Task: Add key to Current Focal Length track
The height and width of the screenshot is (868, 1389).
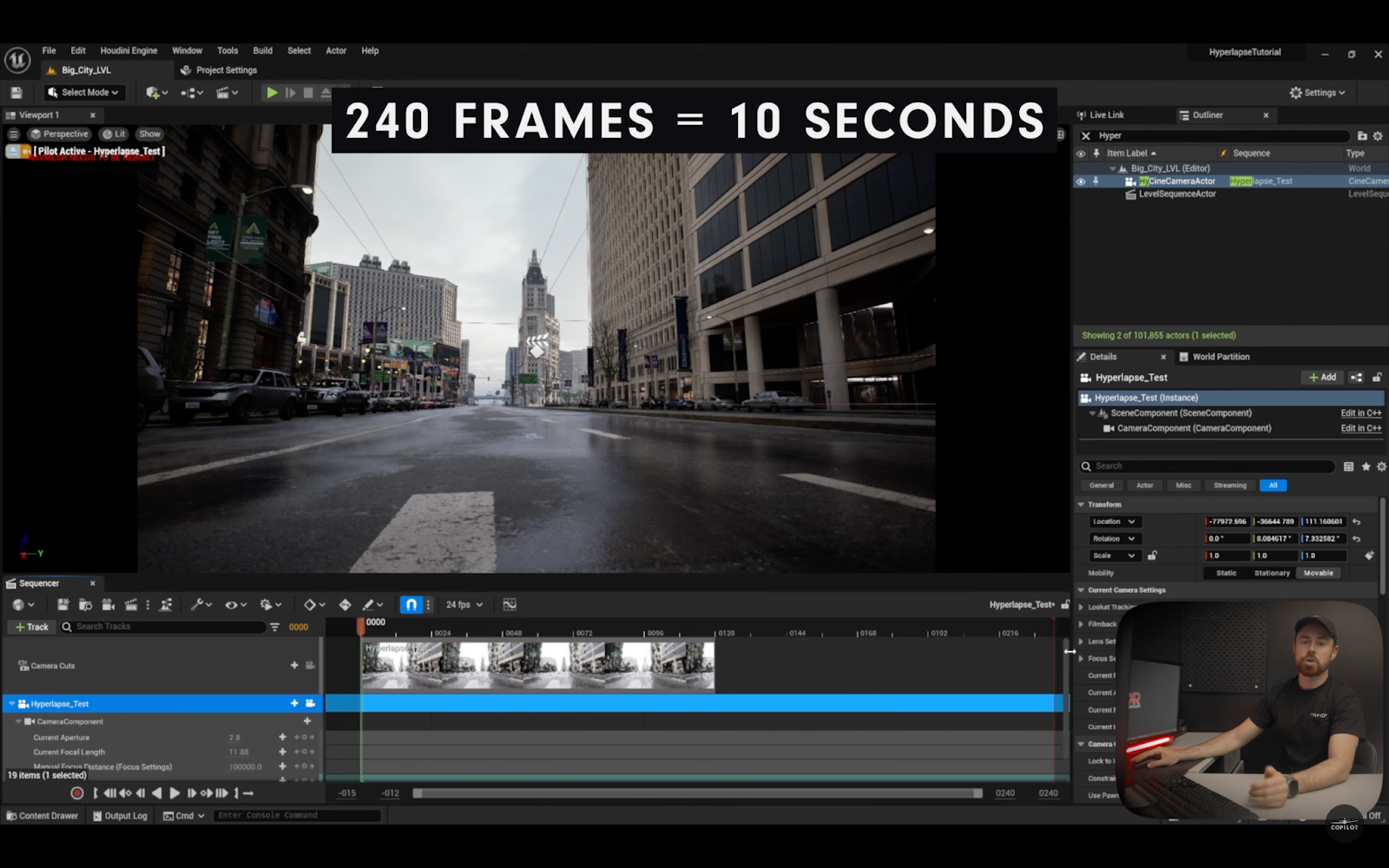Action: click(282, 752)
